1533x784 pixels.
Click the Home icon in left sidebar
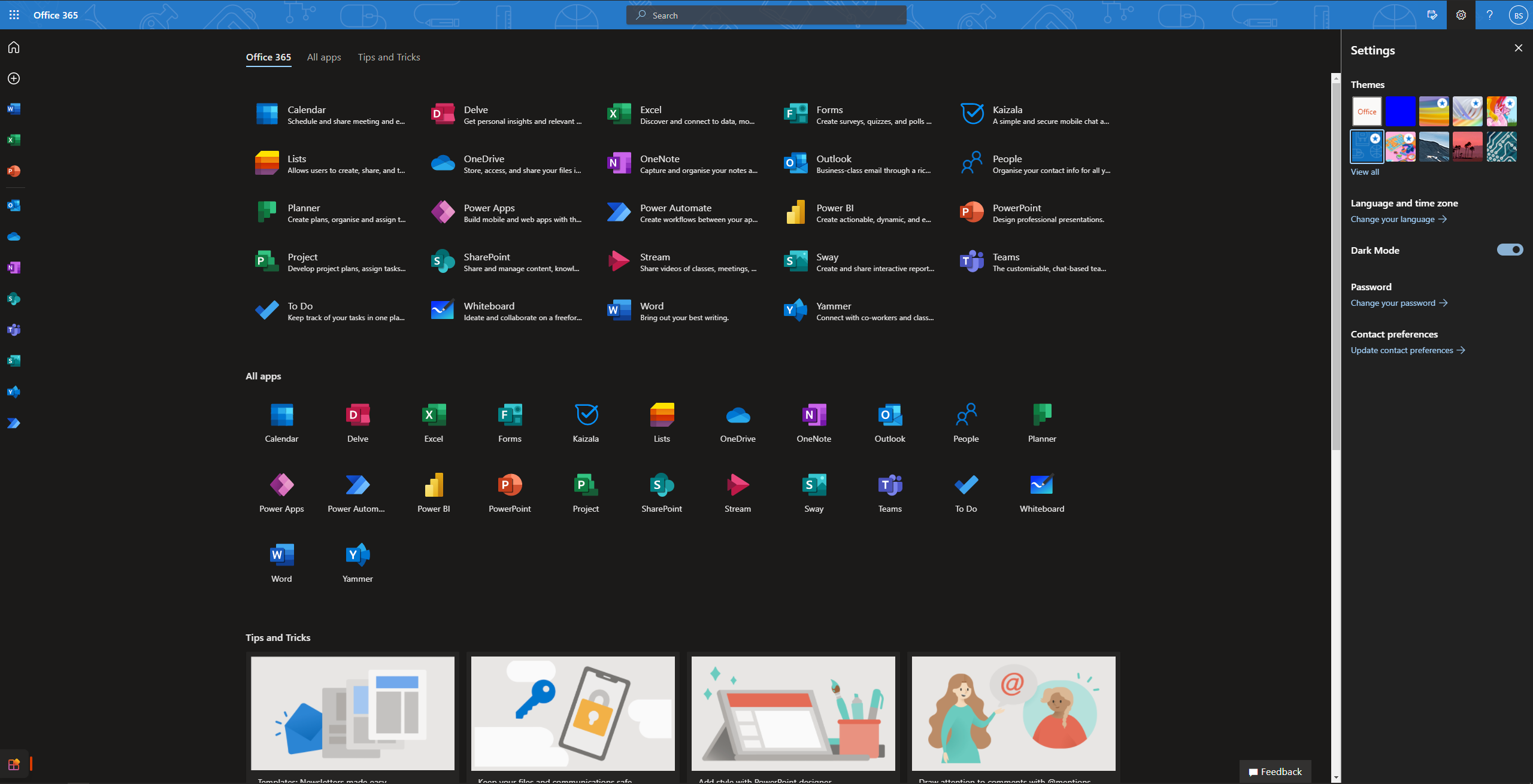pyautogui.click(x=14, y=47)
